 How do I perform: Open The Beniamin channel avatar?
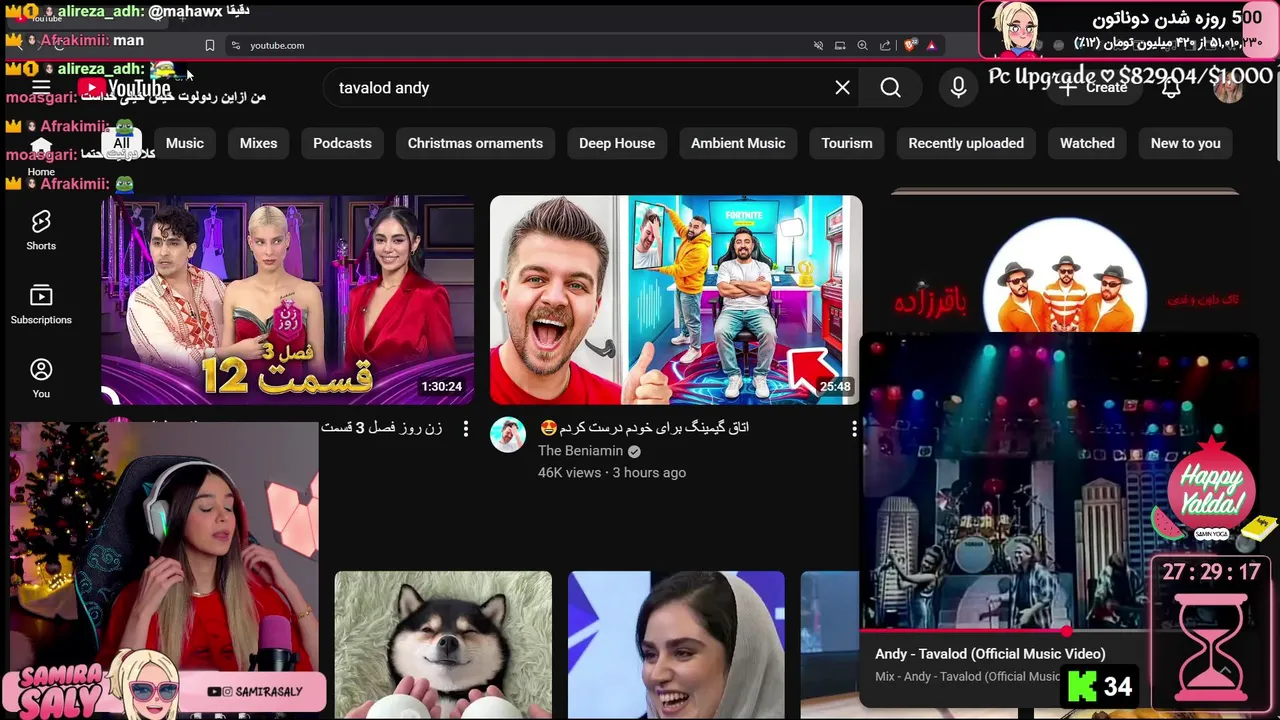508,435
